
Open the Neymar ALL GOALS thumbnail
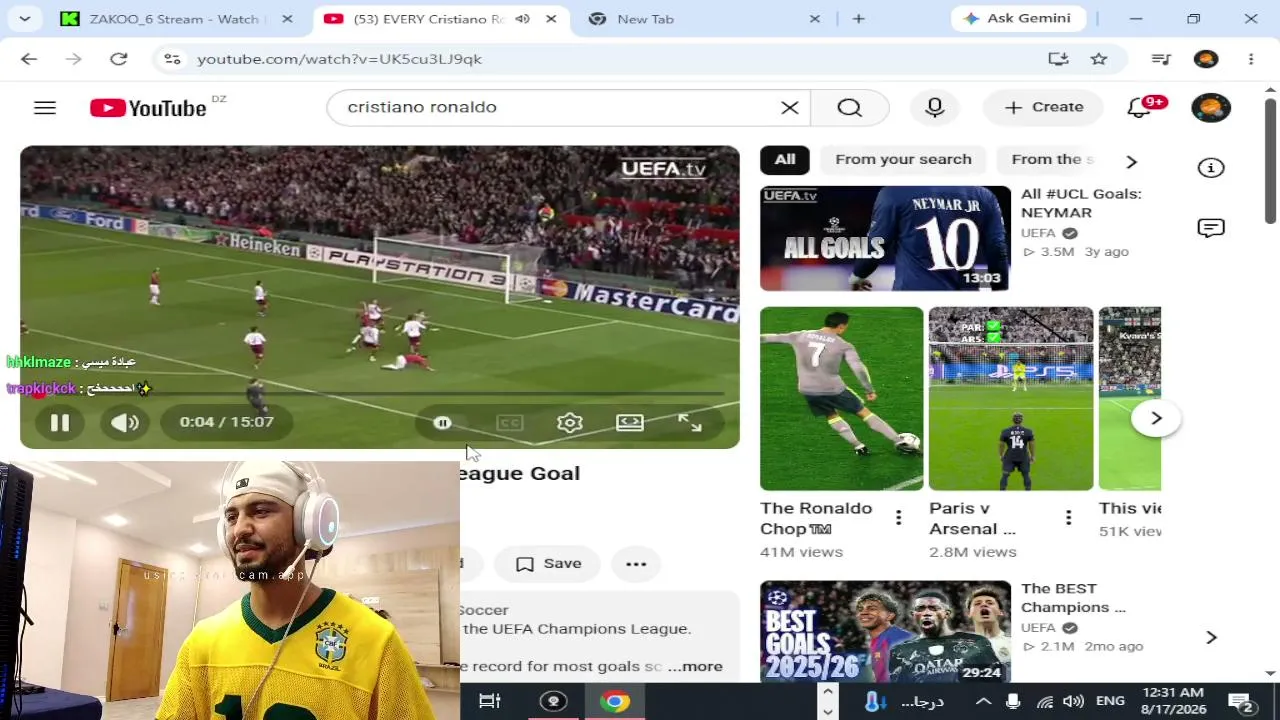(885, 238)
